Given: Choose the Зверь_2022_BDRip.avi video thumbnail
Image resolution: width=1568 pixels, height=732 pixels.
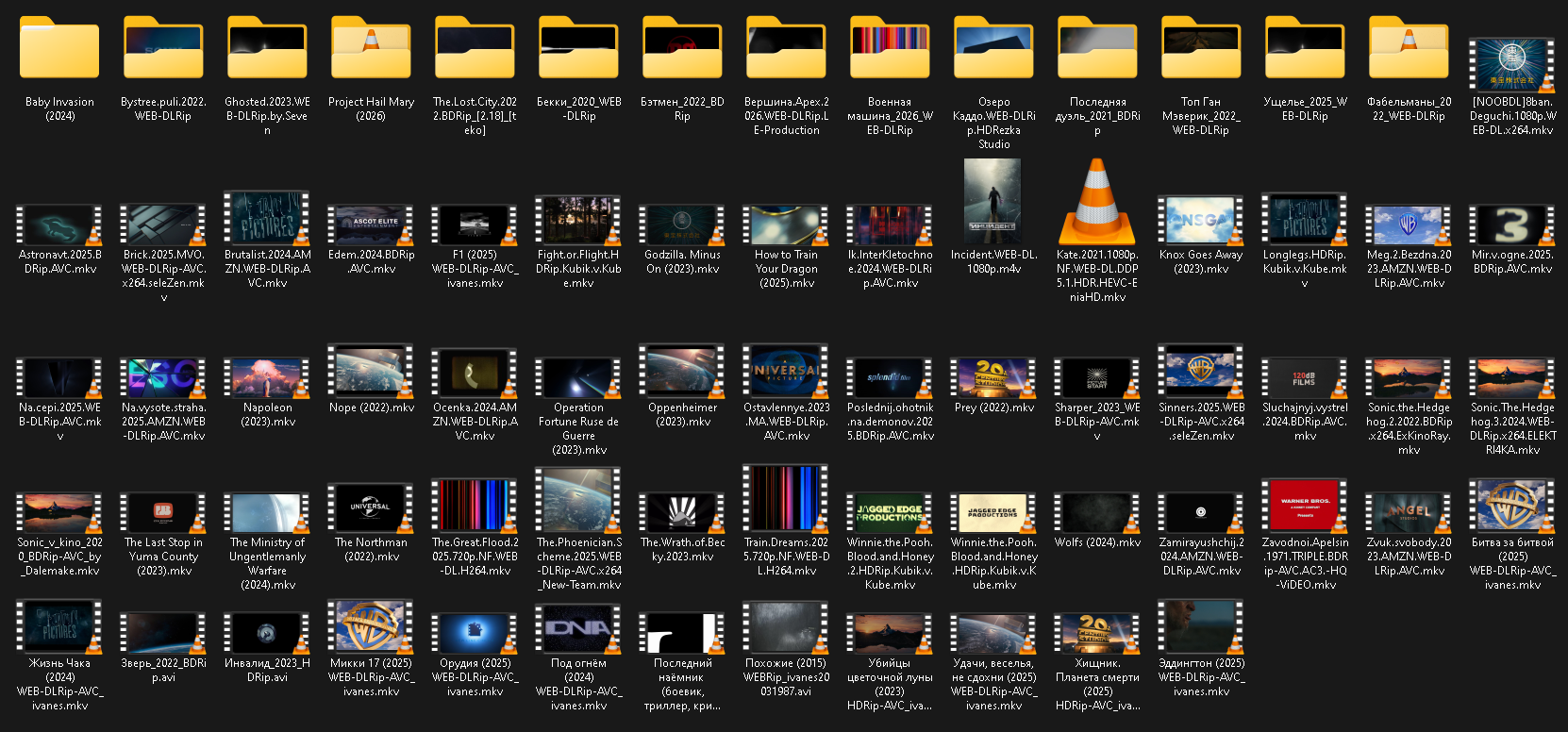Looking at the screenshot, I should (163, 633).
